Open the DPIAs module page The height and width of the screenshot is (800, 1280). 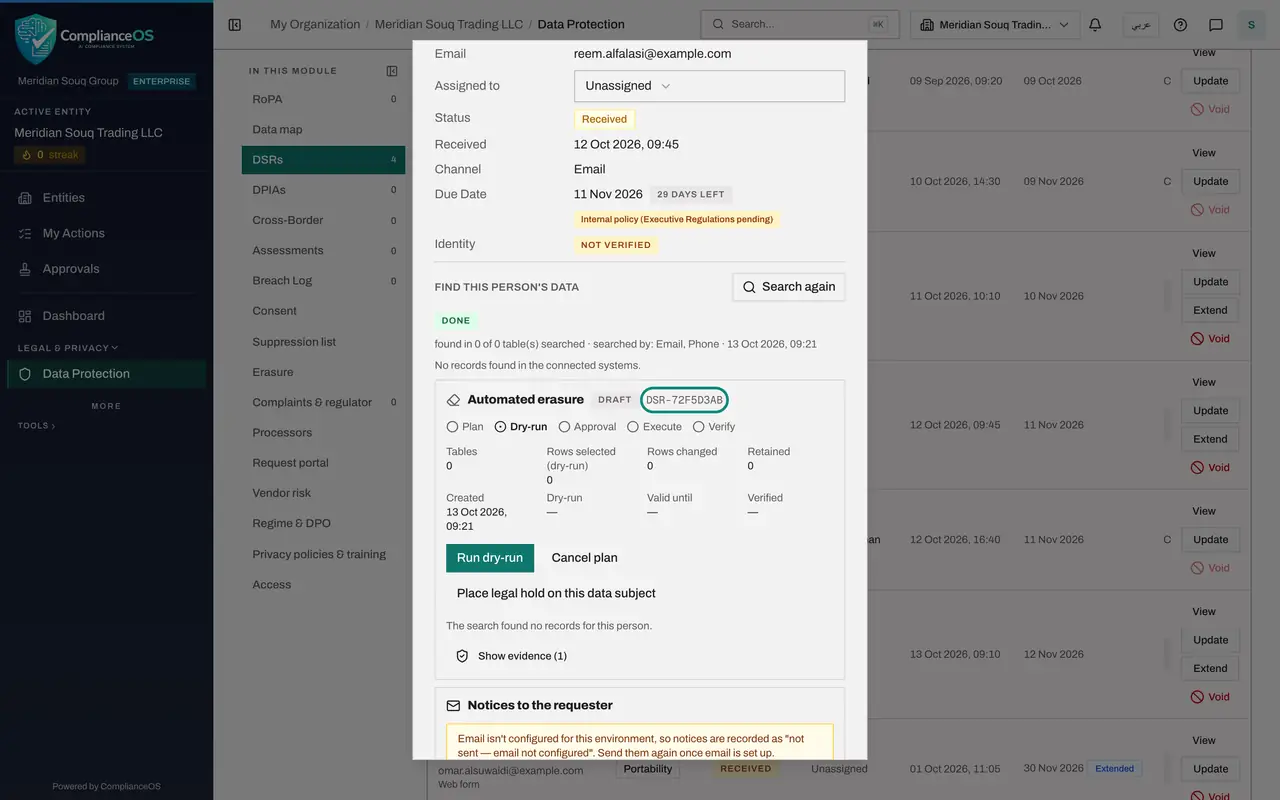pos(323,190)
